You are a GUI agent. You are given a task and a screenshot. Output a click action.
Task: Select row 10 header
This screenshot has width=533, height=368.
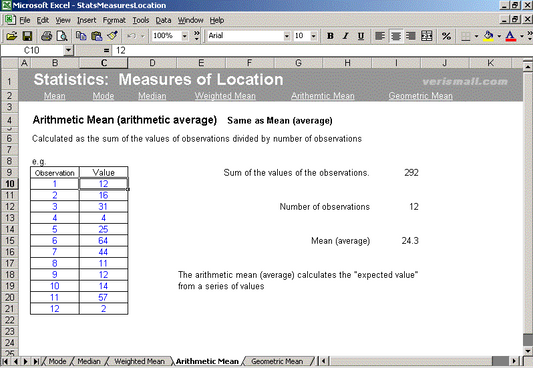[10, 184]
